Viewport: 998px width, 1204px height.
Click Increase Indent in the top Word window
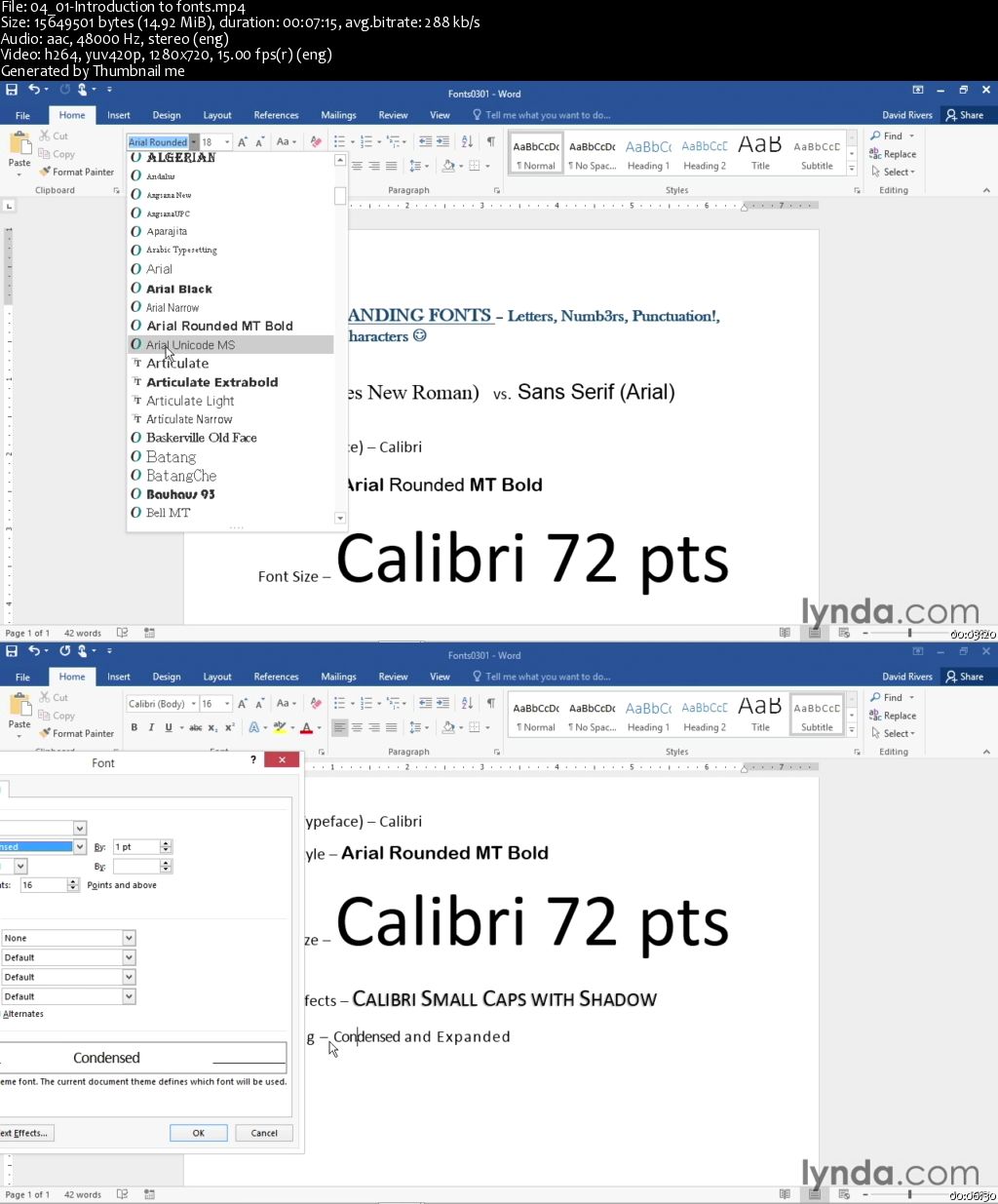(442, 142)
